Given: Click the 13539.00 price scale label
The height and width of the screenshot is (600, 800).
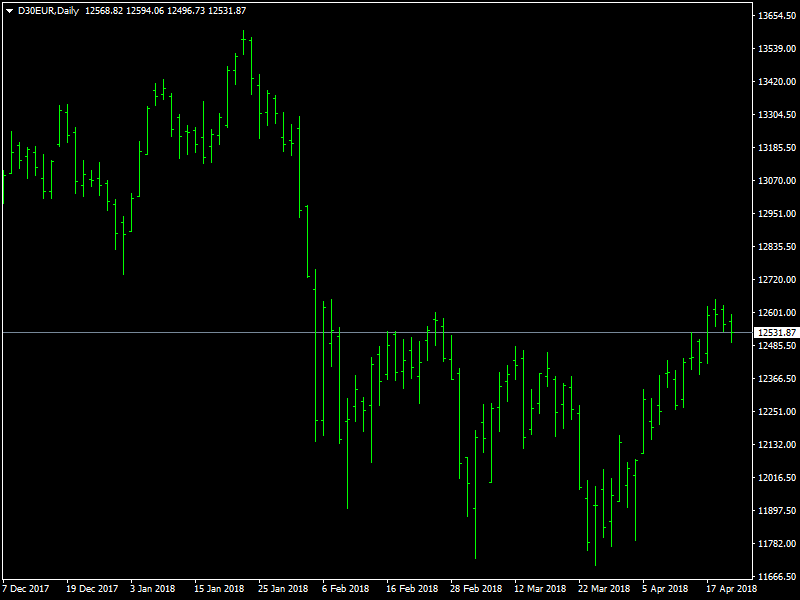Looking at the screenshot, I should [777, 48].
